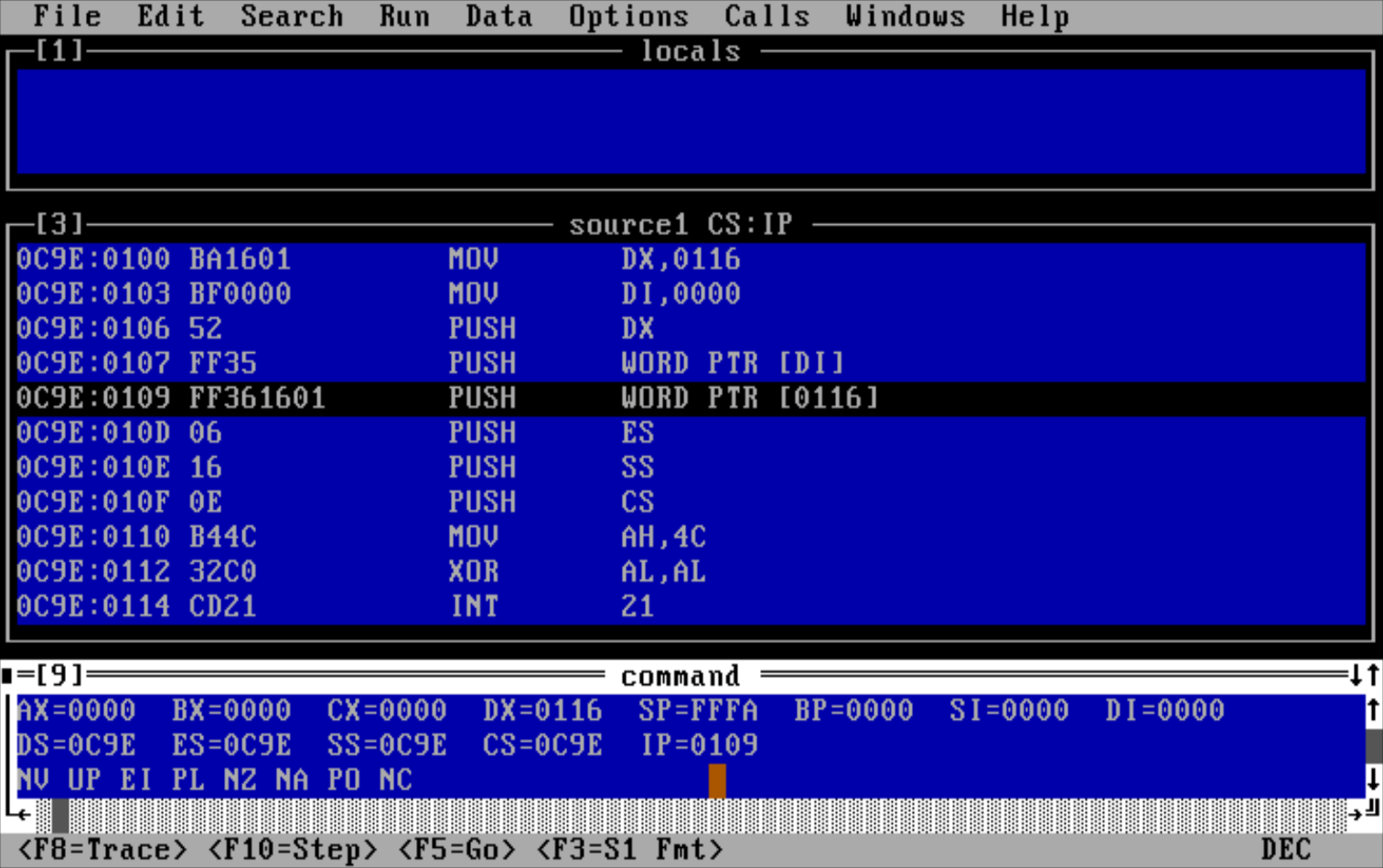Screen dimensions: 1383x868
Task: Select the PUSH WORD PTR [DI] line
Action: click(x=691, y=364)
